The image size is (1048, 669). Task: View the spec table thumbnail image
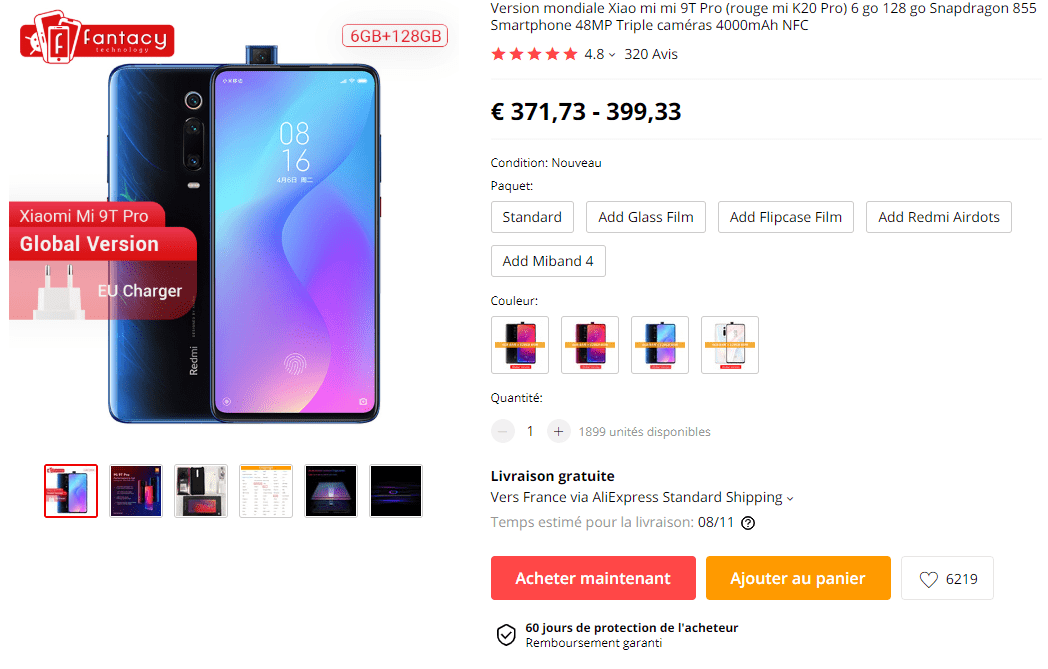tap(266, 491)
